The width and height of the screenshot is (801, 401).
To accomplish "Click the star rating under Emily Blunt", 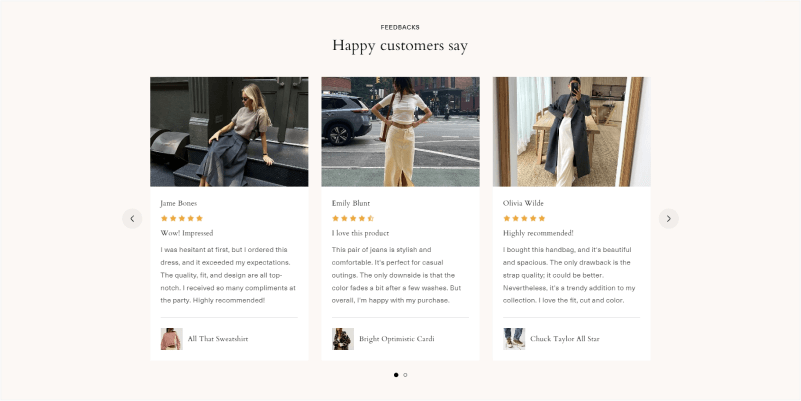I will [x=353, y=218].
